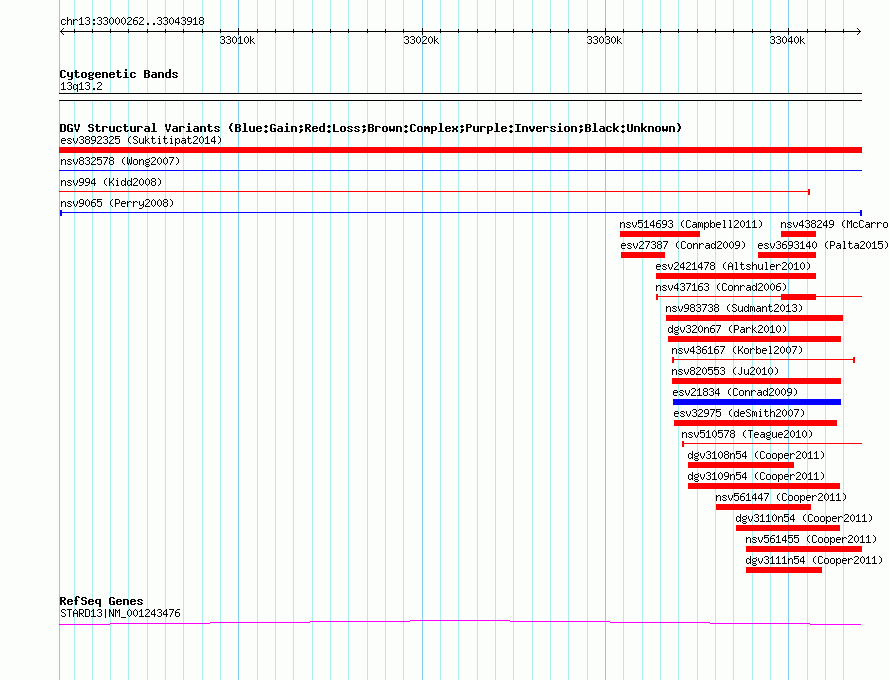Click the nsv820553 Ju2010 red bar
This screenshot has width=890, height=680.
(x=756, y=381)
